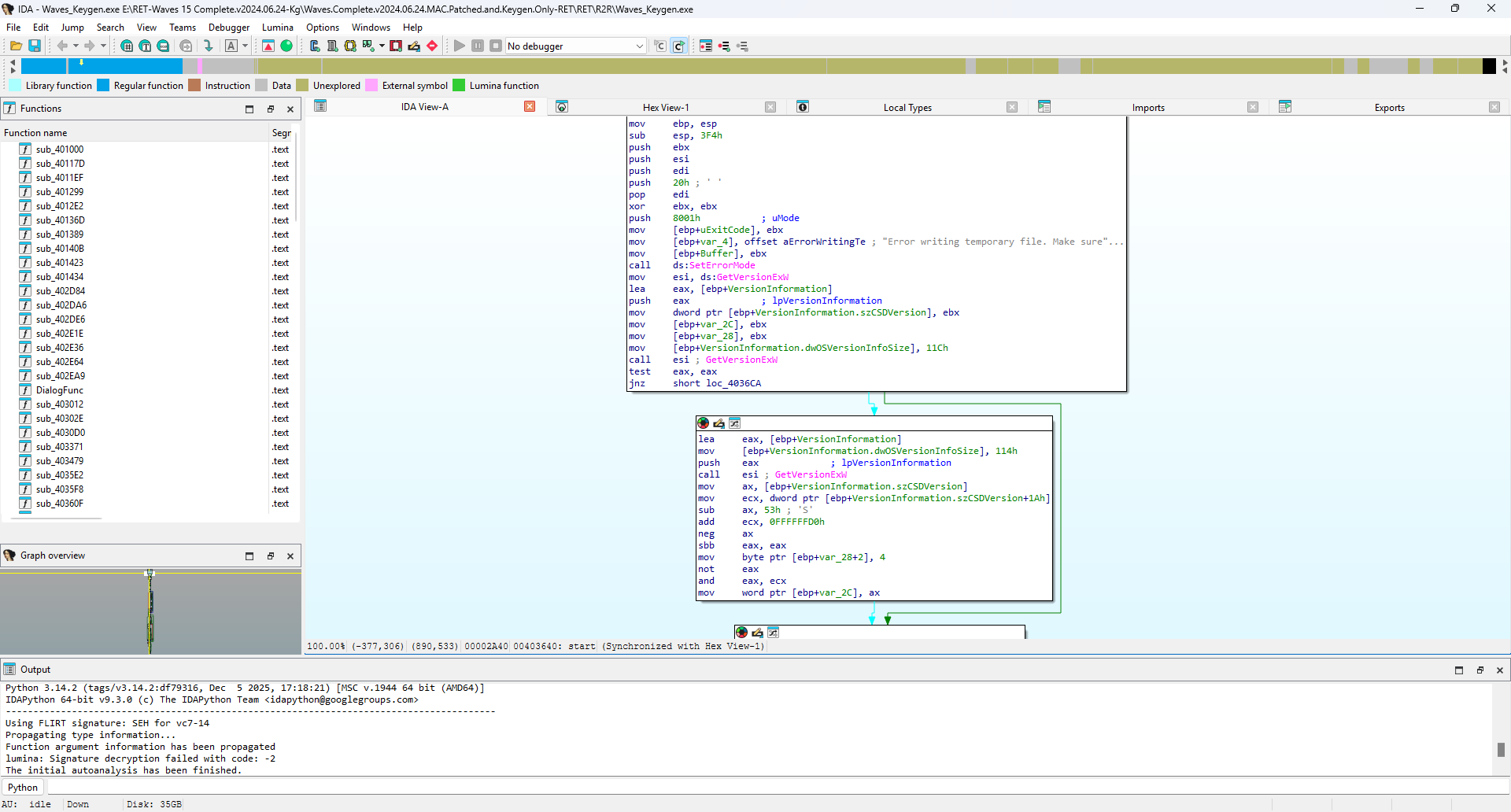The image size is (1511, 812).
Task: Click the red stop-sign breakpoint icon
Action: pos(432,46)
